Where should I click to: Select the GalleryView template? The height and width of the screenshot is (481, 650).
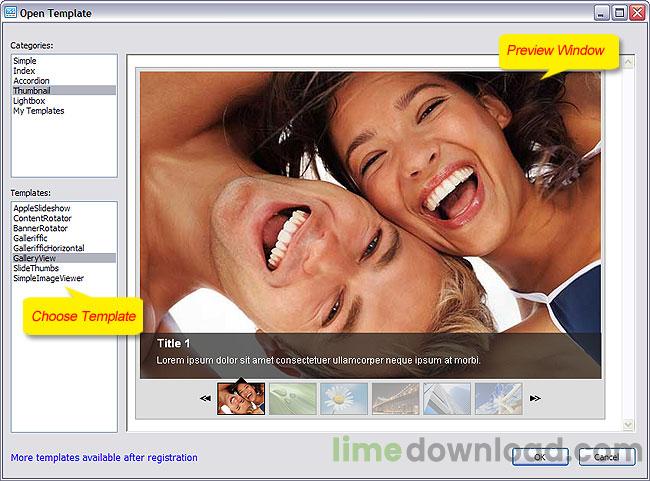click(x=36, y=258)
